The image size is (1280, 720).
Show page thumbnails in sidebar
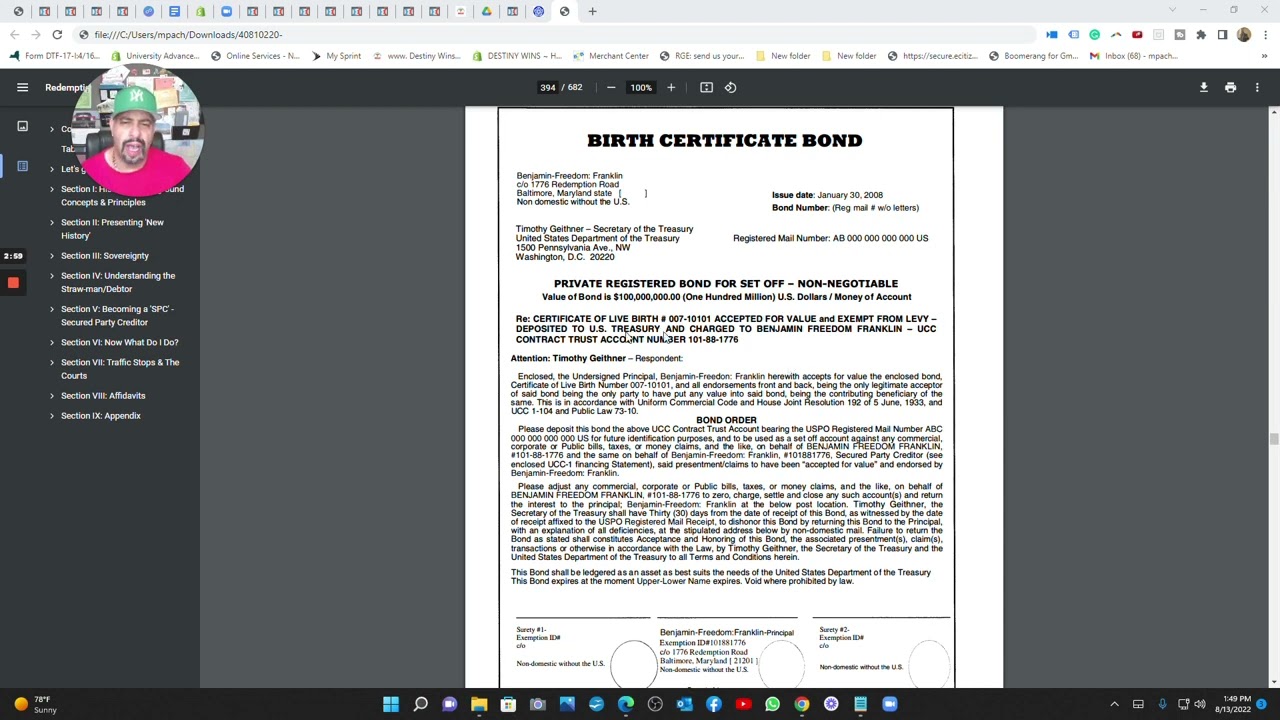click(x=22, y=126)
